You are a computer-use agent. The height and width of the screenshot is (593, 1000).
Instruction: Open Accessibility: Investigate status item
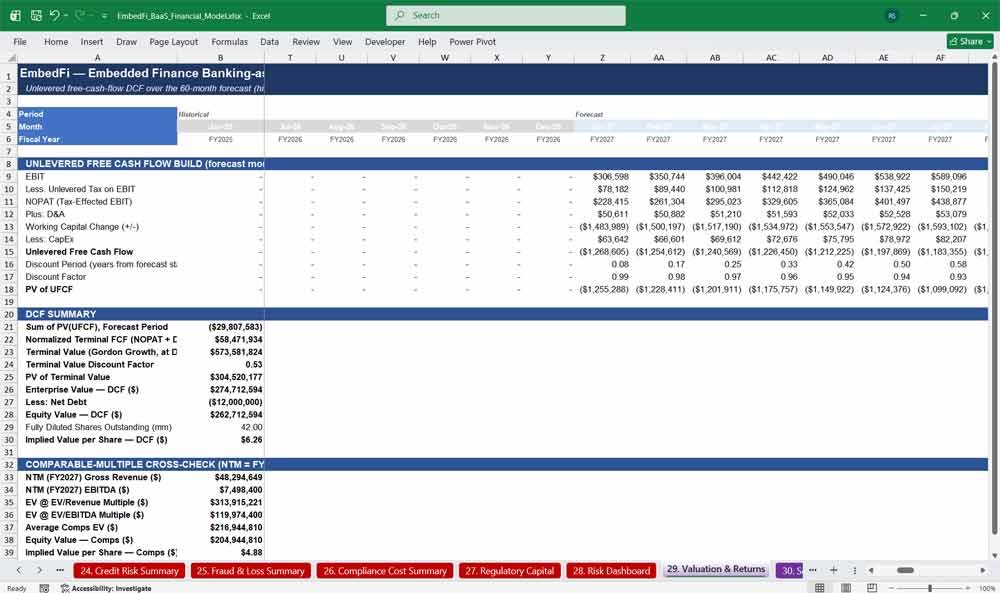tap(106, 588)
